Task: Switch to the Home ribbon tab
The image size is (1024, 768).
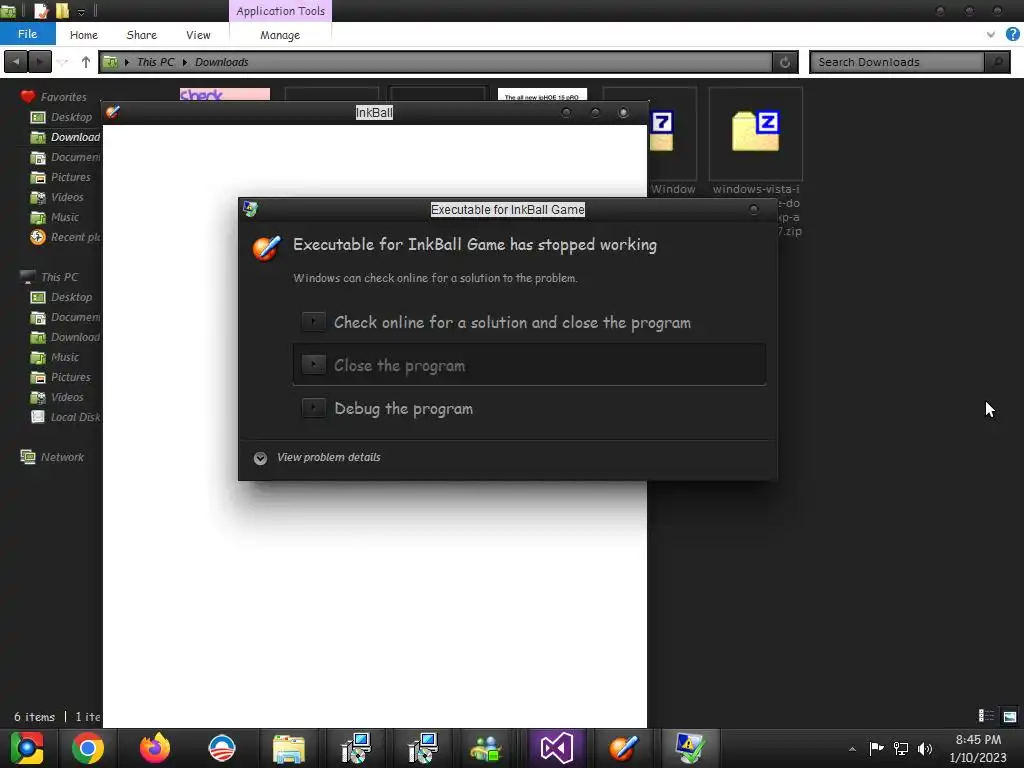Action: pos(84,35)
